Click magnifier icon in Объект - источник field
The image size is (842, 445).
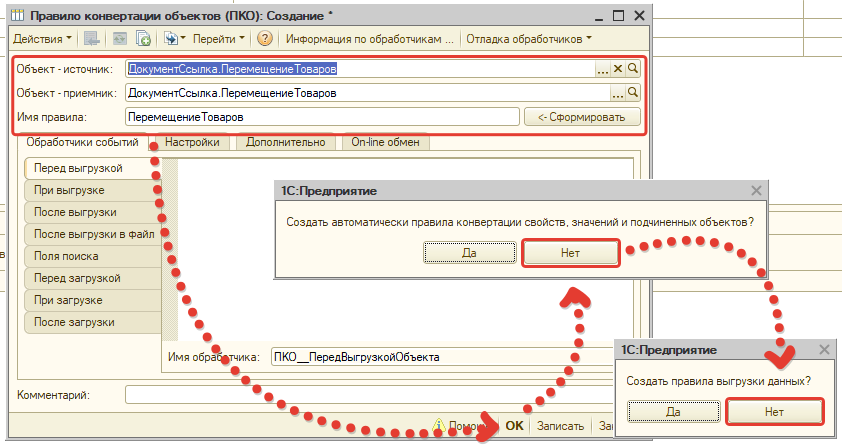coord(633,69)
